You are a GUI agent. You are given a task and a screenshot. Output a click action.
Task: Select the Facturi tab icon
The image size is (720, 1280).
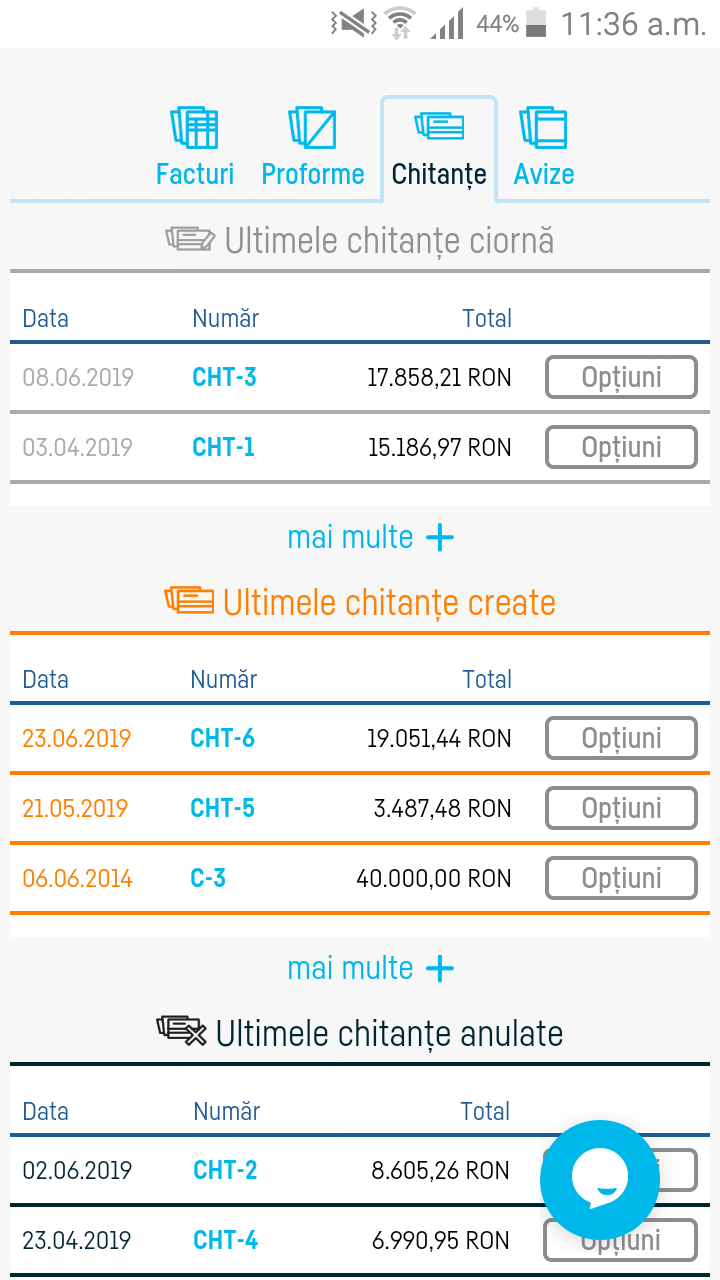click(x=194, y=128)
